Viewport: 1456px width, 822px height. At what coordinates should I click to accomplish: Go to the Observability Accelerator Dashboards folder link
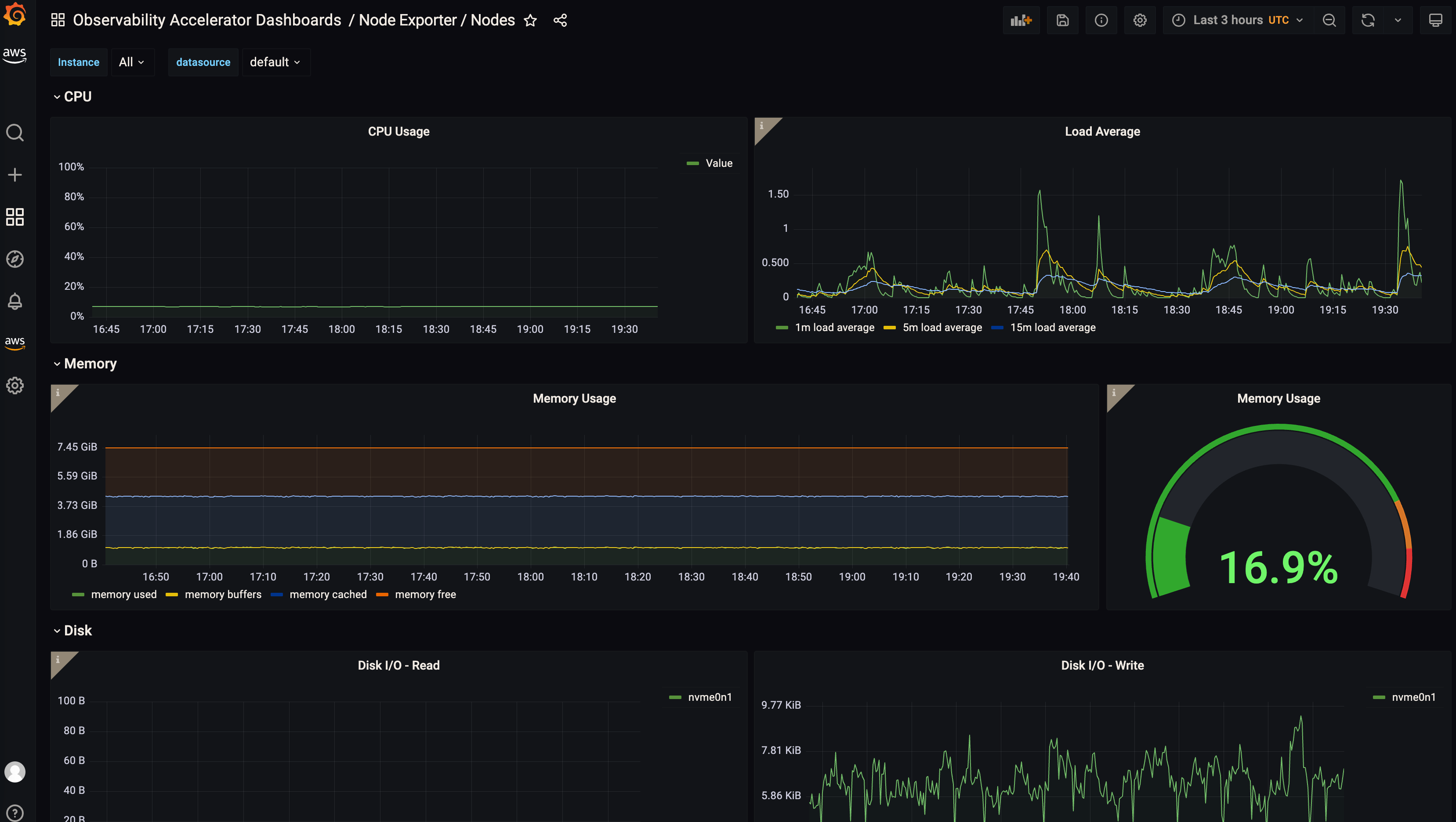tap(207, 20)
